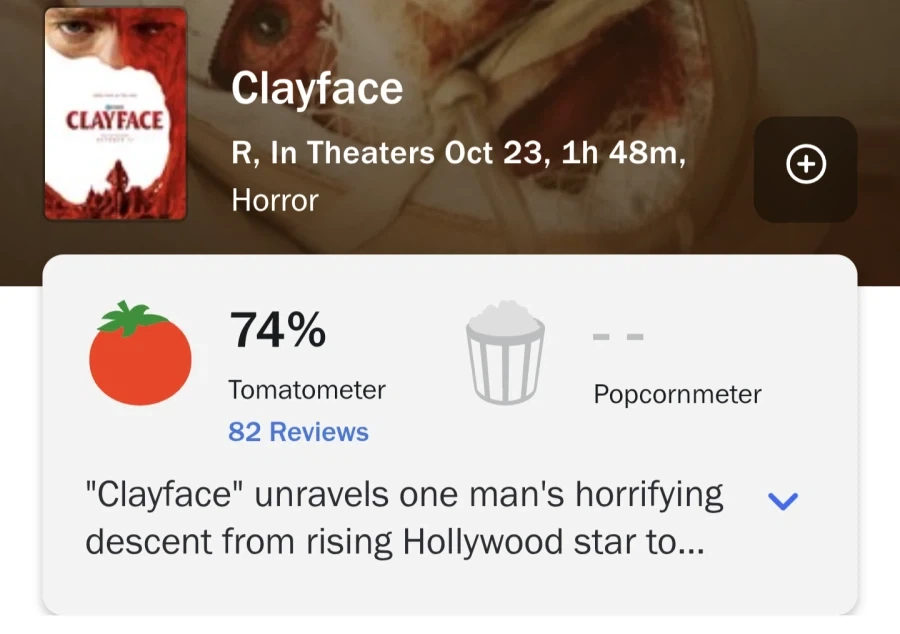Tap the Horror genre text
The image size is (900, 634).
coord(274,200)
